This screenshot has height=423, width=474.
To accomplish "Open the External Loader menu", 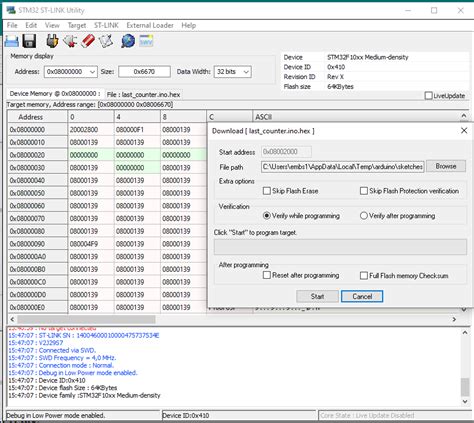I will [150, 25].
